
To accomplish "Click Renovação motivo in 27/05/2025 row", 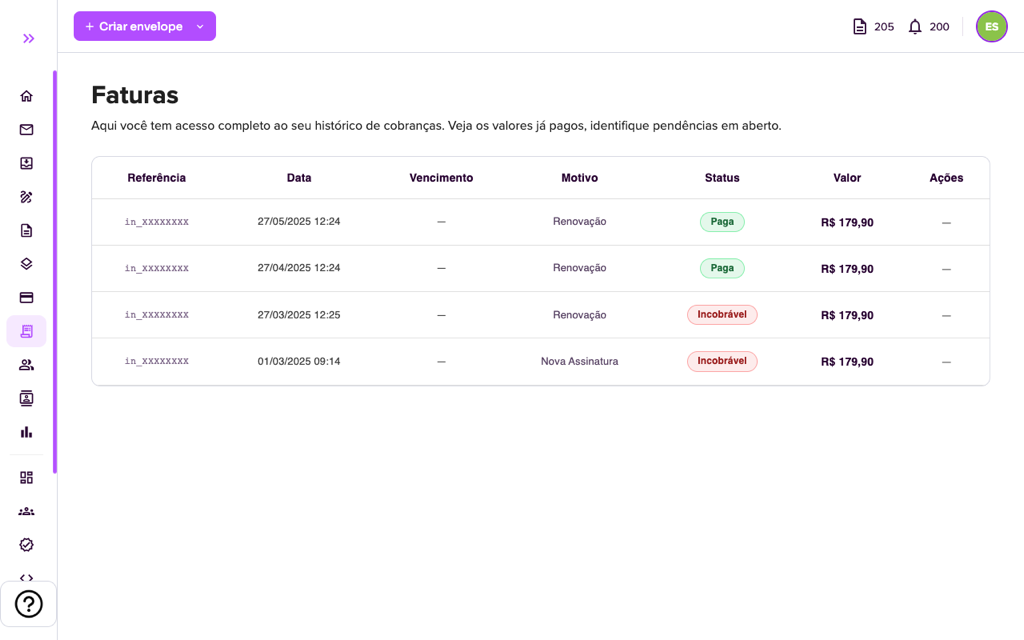I will [x=580, y=221].
